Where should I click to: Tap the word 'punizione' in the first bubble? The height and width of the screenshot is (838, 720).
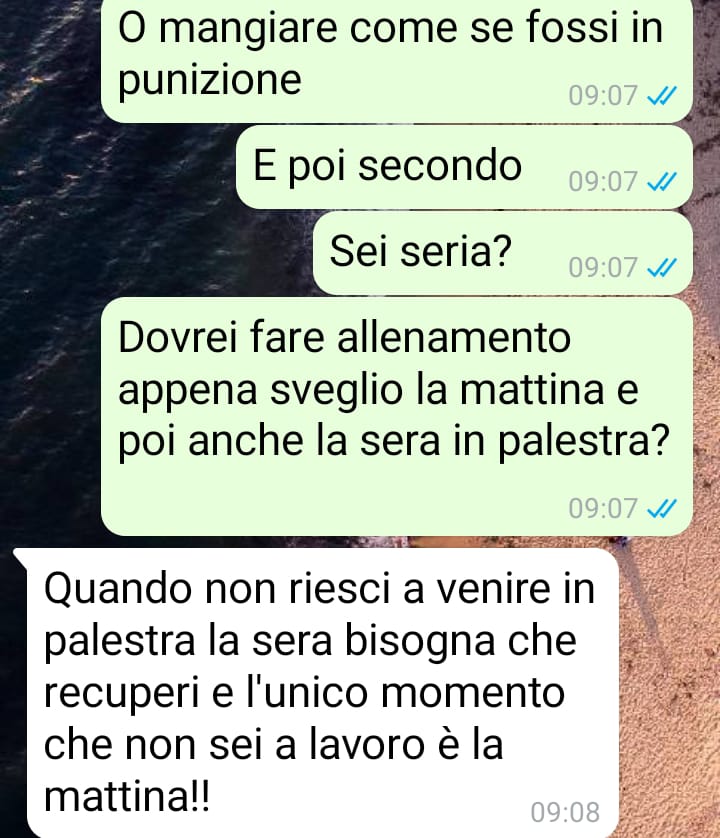(x=210, y=81)
